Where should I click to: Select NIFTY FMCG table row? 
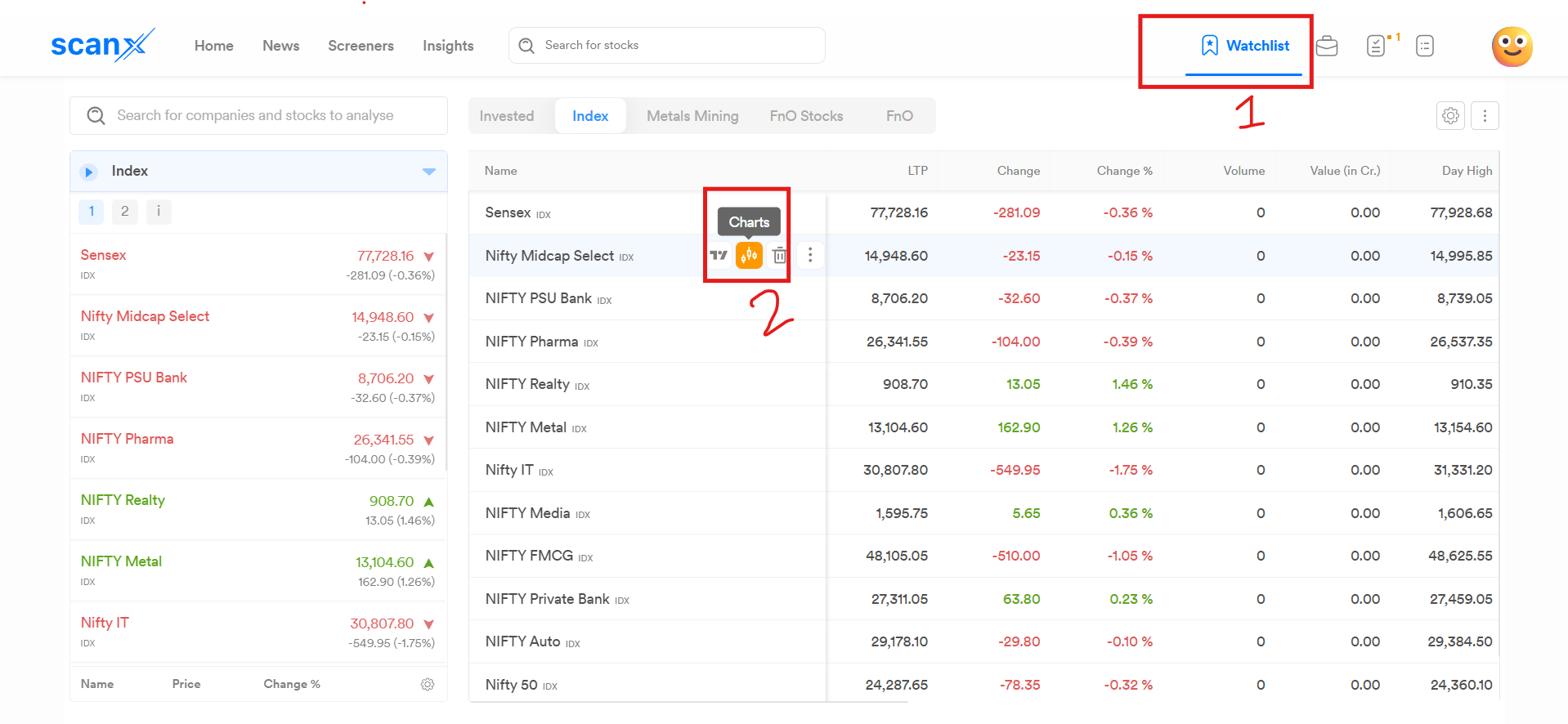[x=984, y=556]
